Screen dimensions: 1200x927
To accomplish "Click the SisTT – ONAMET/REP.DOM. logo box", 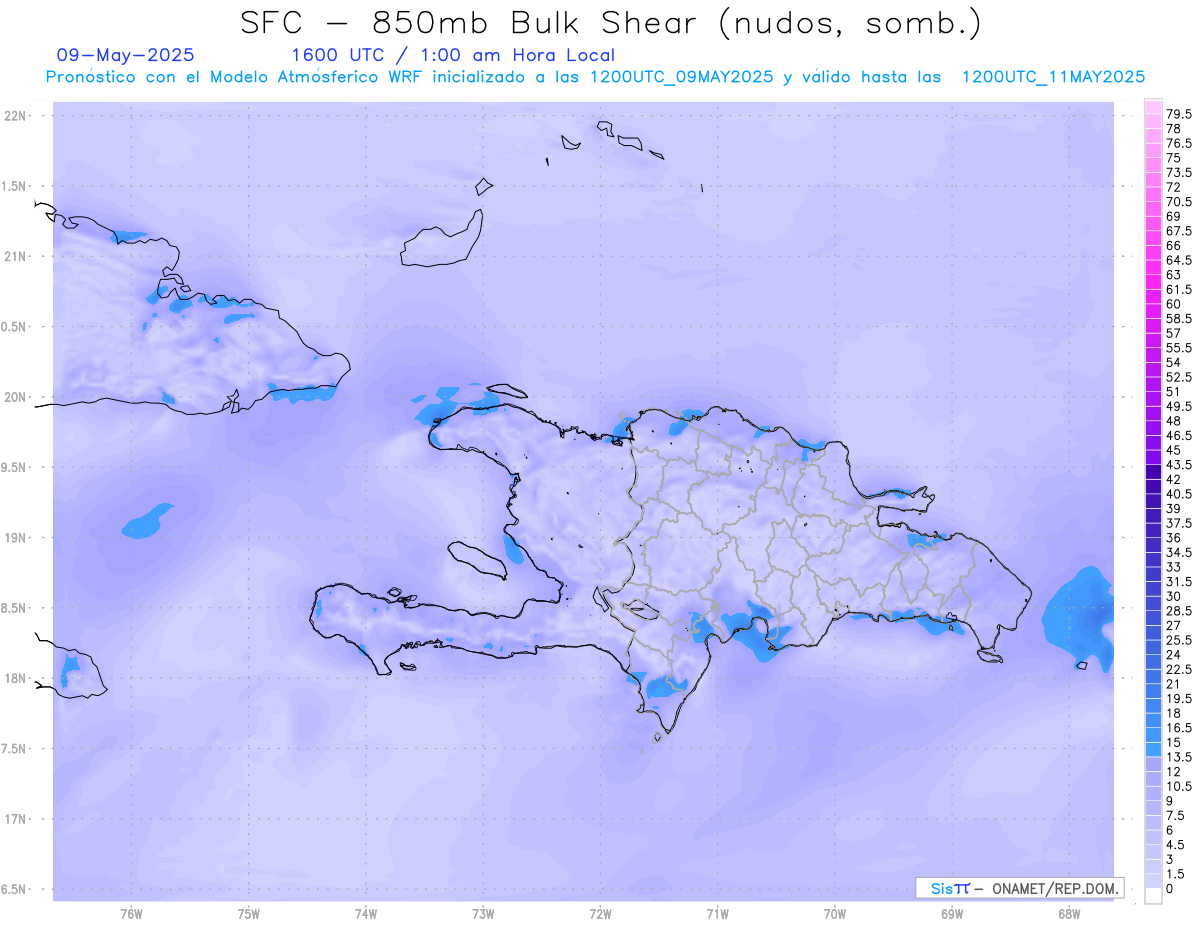I will pyautogui.click(x=1019, y=888).
